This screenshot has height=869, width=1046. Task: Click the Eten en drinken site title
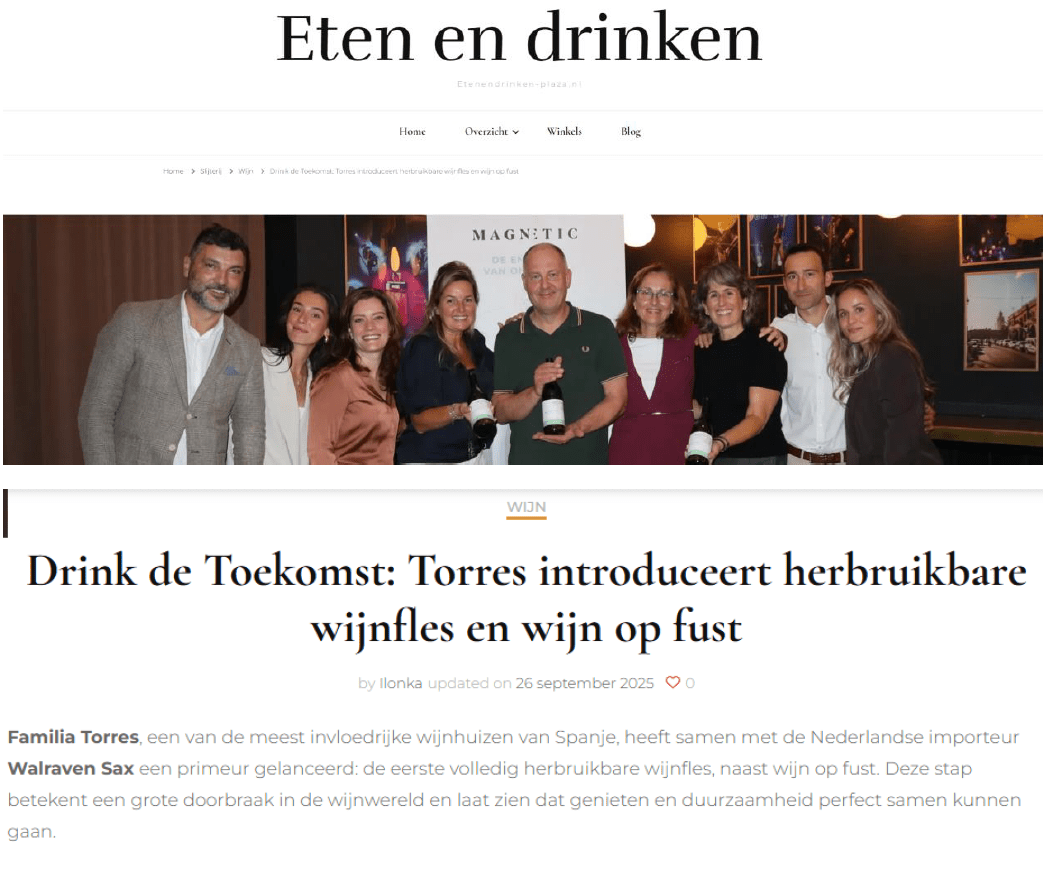[519, 39]
